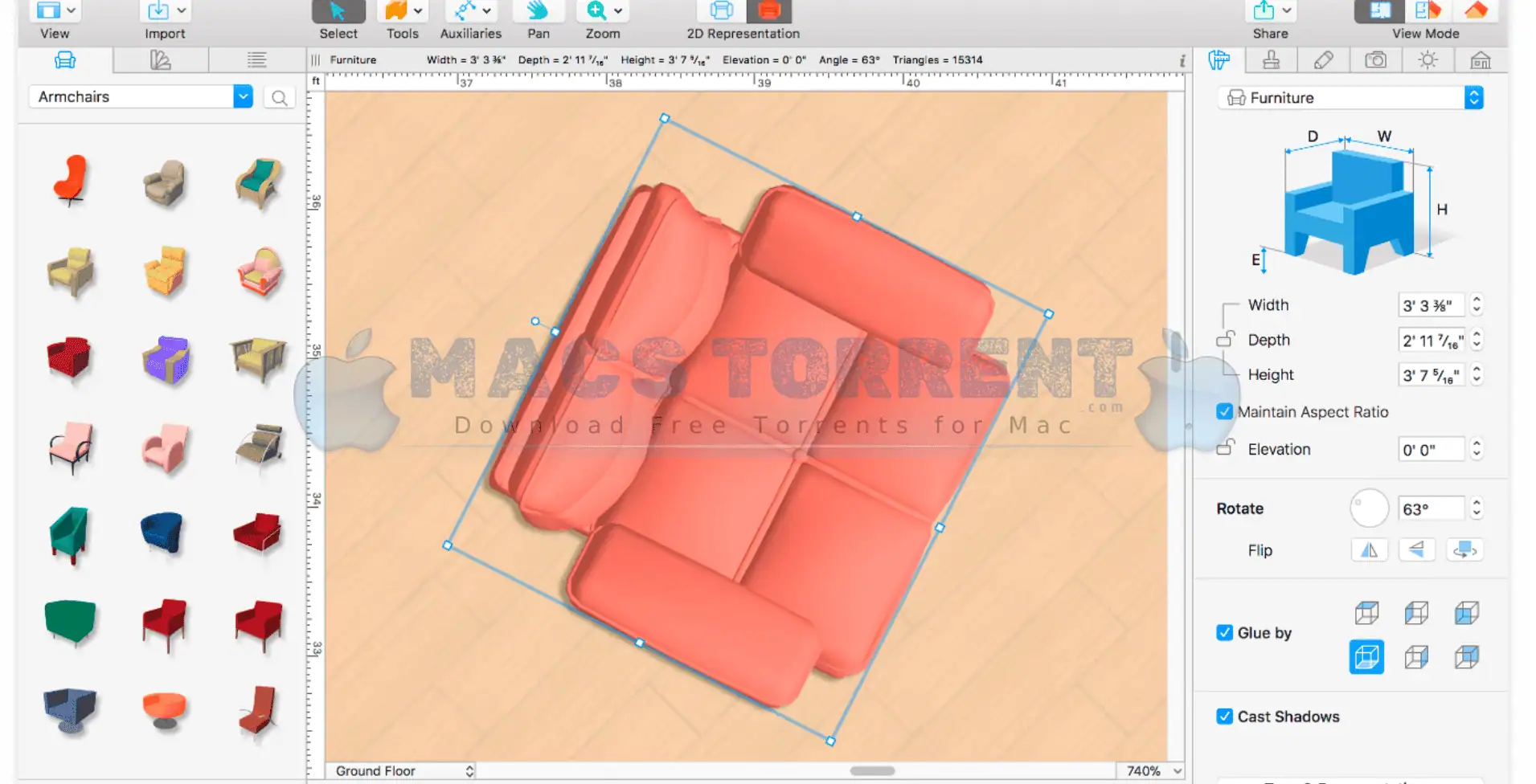
Task: Adjust the Rotate angle stepper
Action: point(1477,508)
